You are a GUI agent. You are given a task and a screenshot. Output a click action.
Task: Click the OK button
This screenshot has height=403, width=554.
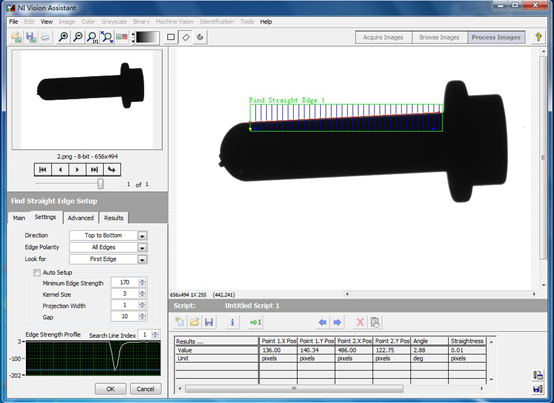pyautogui.click(x=111, y=389)
